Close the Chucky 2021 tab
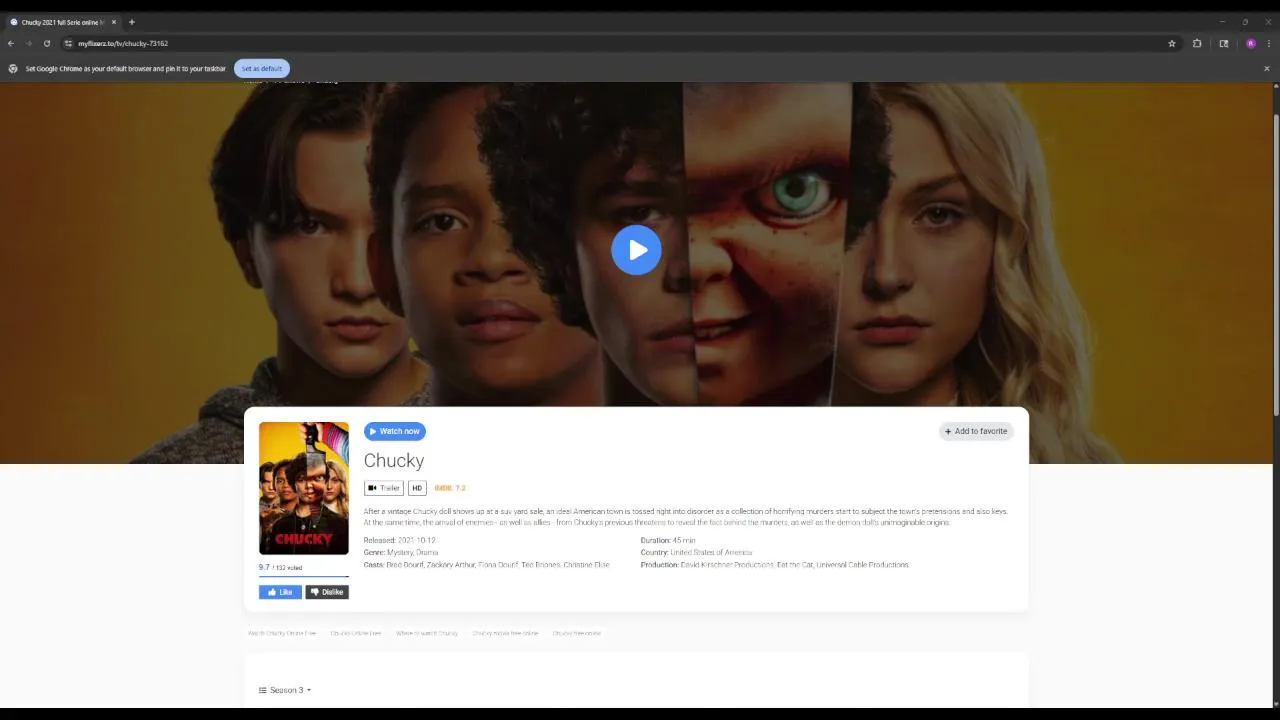The image size is (1280, 720). pos(113,22)
